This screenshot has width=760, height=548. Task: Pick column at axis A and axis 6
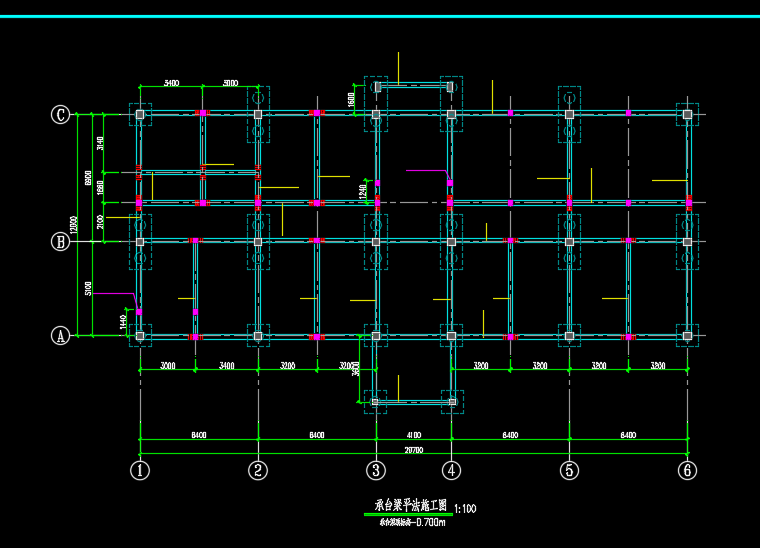687,336
